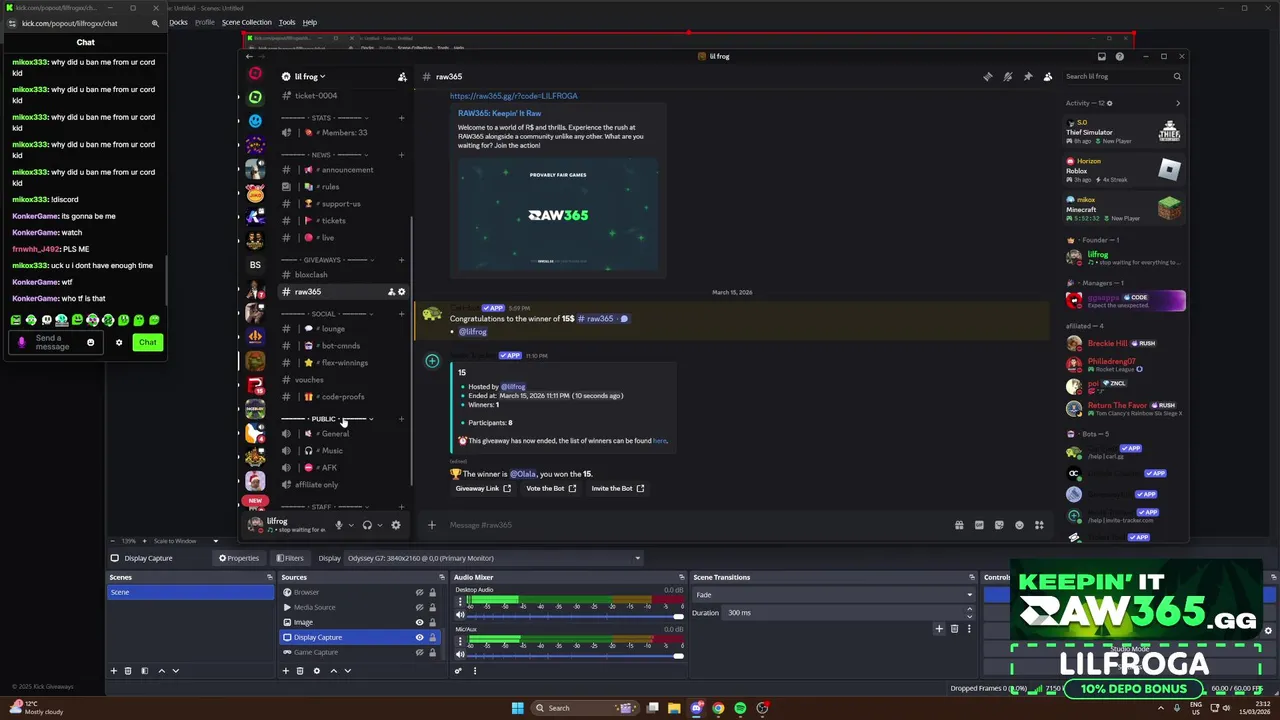Click the attach plus button in message box
This screenshot has height=720, width=1280.
tap(432, 525)
